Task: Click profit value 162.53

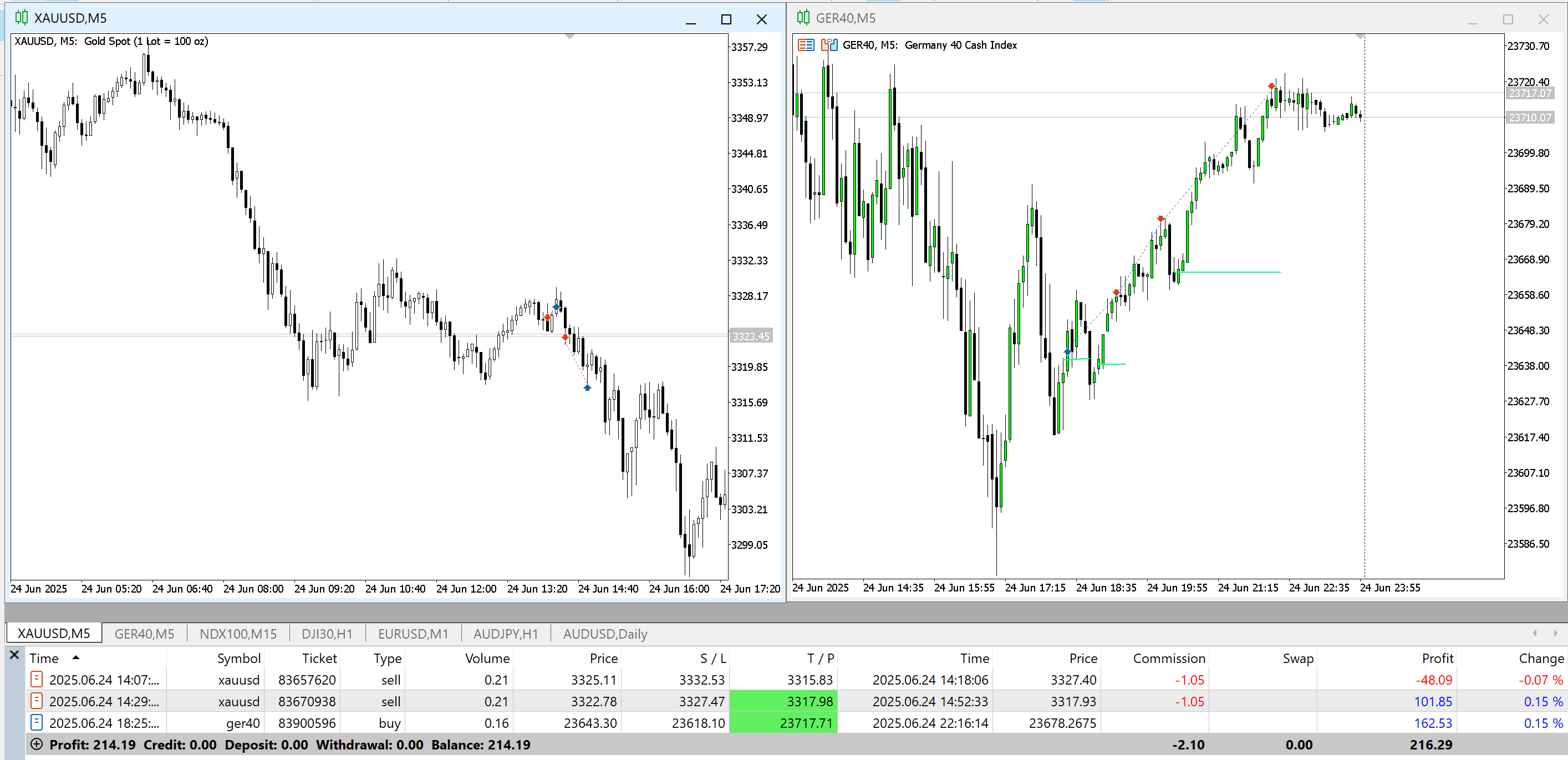Action: pyautogui.click(x=1432, y=723)
